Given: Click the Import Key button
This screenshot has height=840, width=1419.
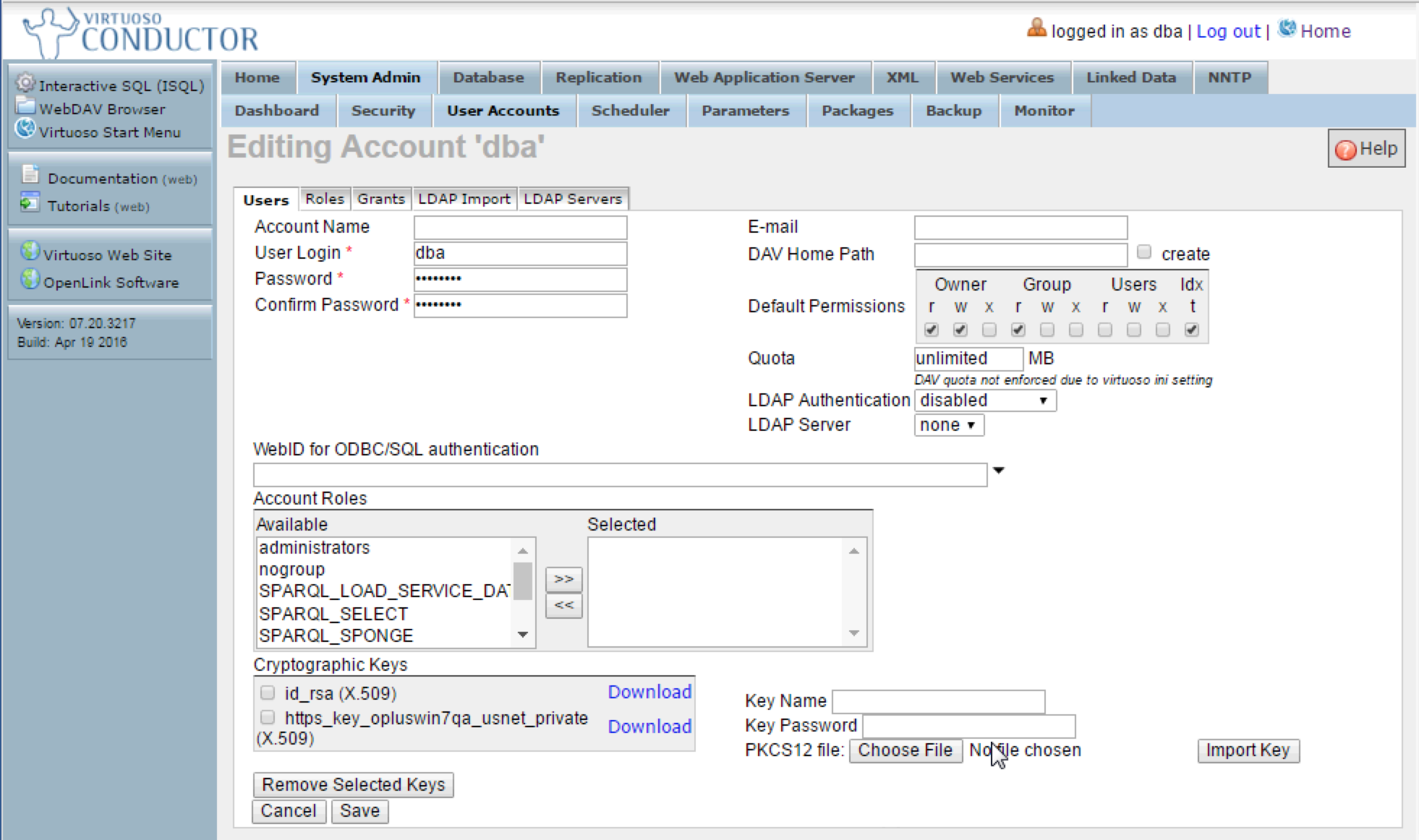Looking at the screenshot, I should click(1248, 750).
